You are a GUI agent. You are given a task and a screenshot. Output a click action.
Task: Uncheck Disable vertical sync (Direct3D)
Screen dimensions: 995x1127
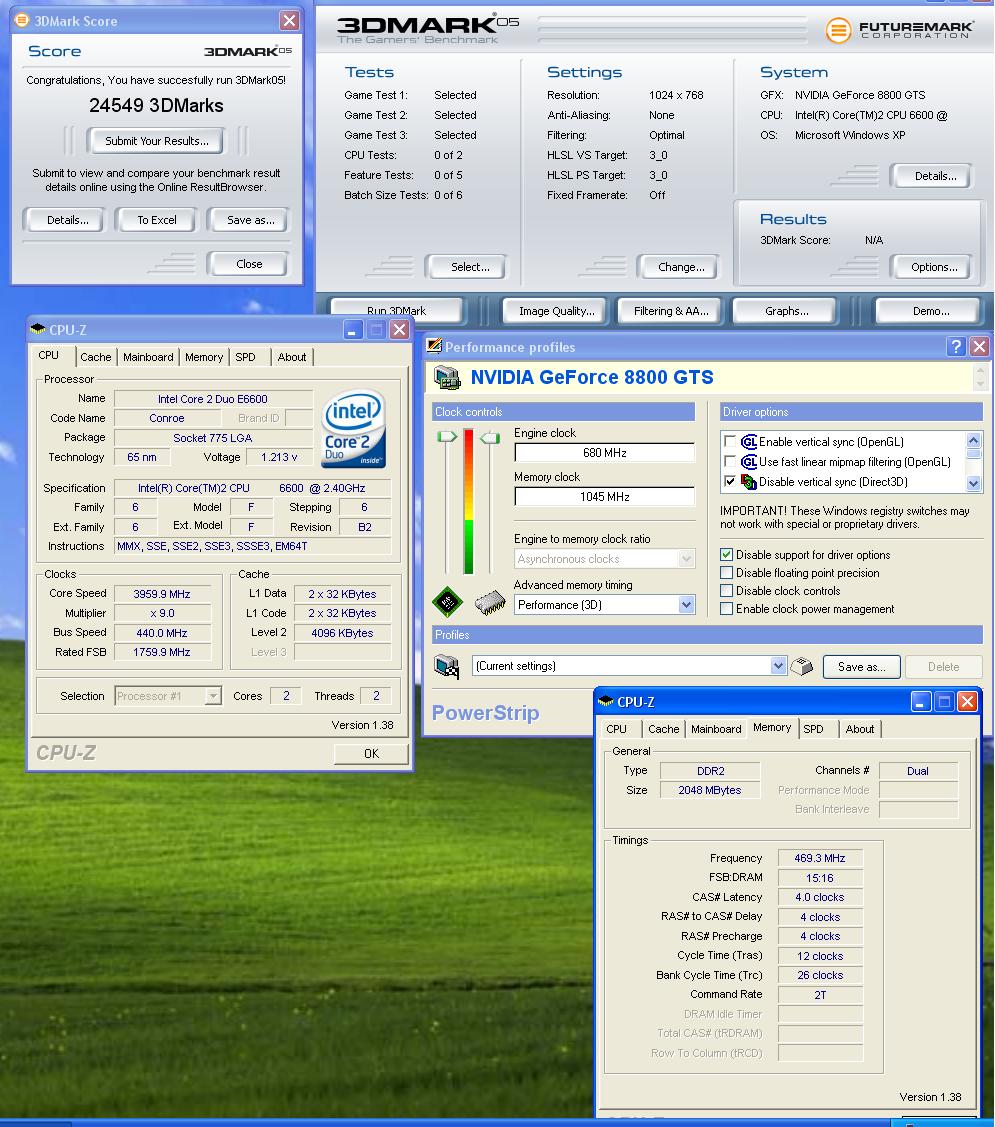[x=730, y=482]
